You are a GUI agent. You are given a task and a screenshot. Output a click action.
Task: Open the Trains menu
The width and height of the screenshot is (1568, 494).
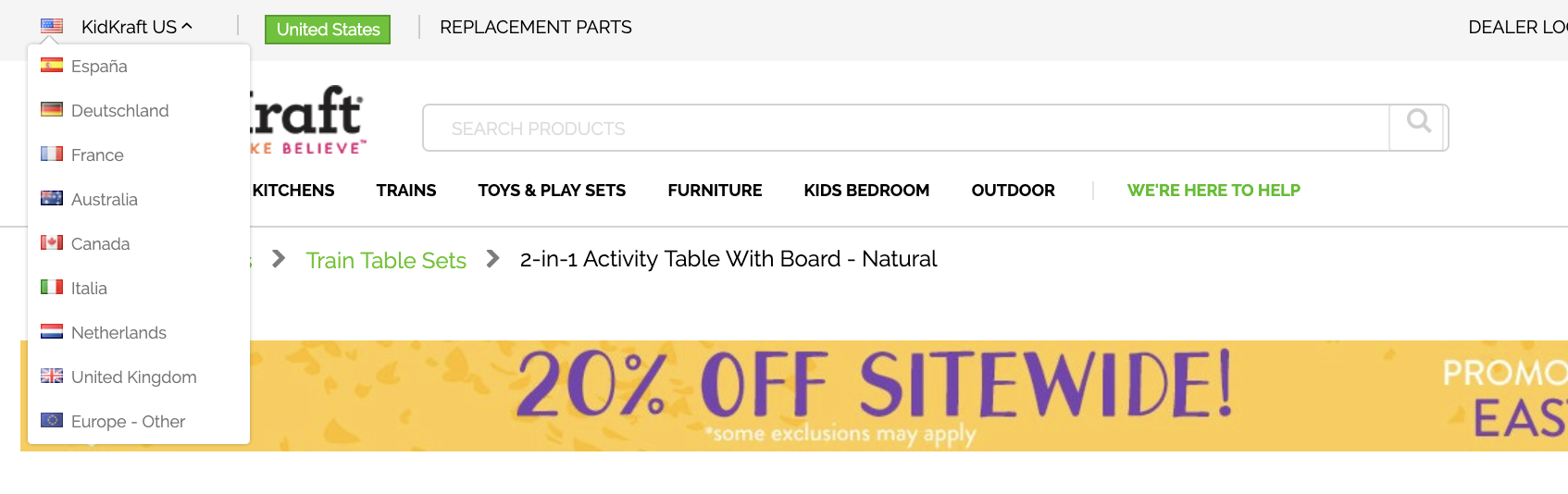coord(405,191)
